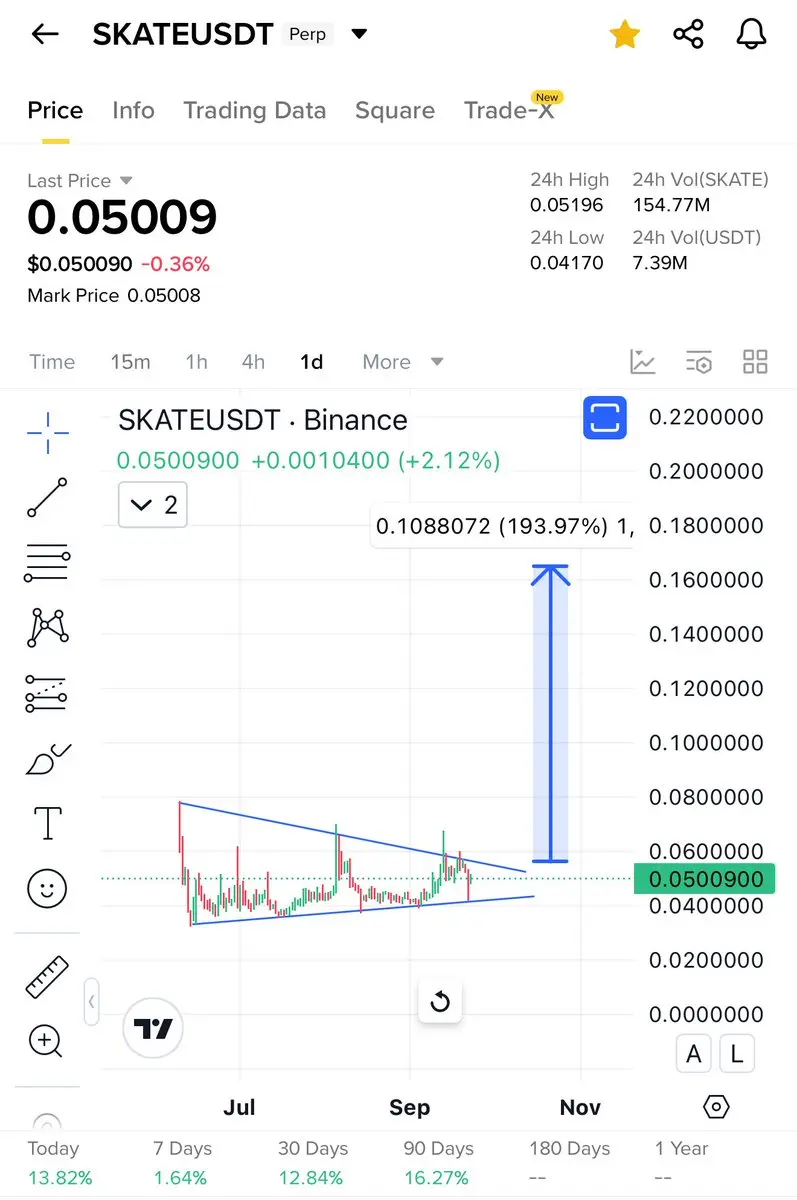Click the 24h Vol(USDT) value 7.39M

pos(660,263)
